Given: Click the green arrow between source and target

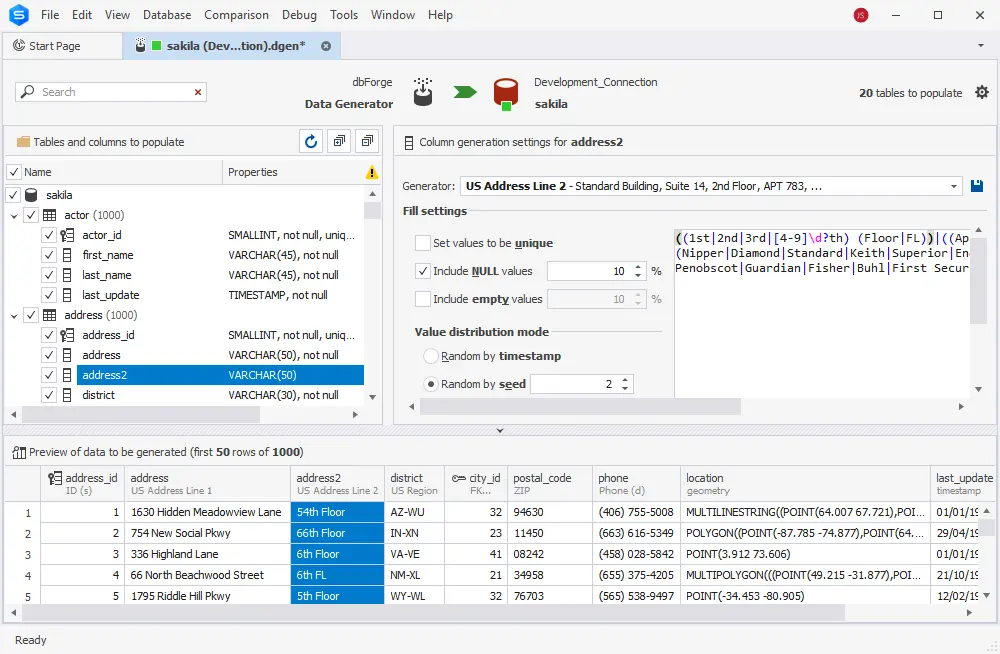Looking at the screenshot, I should point(464,92).
